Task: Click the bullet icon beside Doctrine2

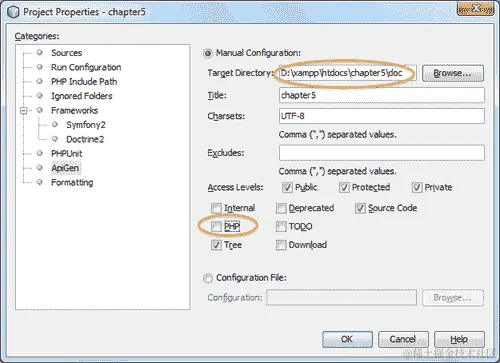Action: [x=55, y=139]
